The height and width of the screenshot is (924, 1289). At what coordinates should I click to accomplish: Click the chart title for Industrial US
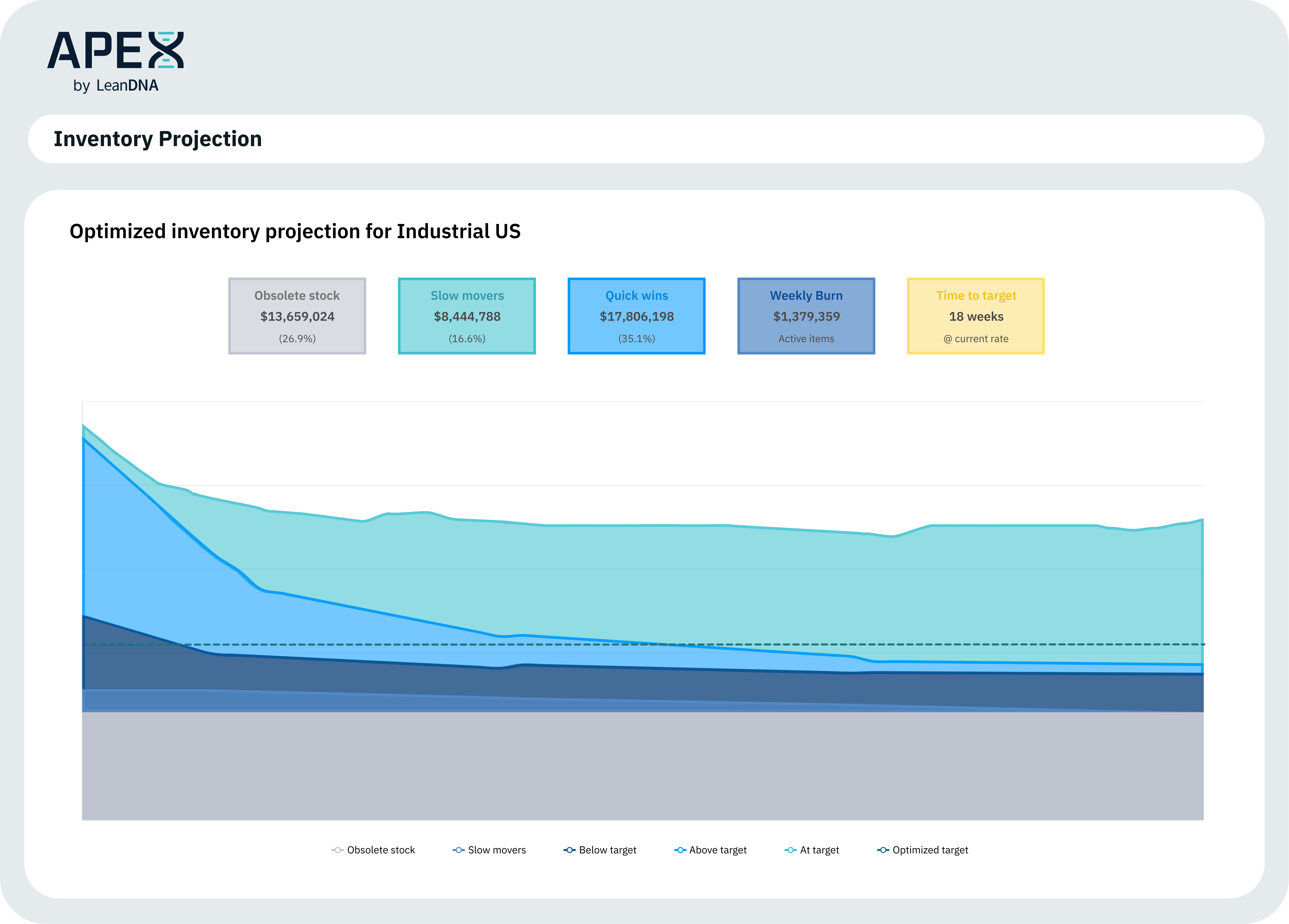295,231
